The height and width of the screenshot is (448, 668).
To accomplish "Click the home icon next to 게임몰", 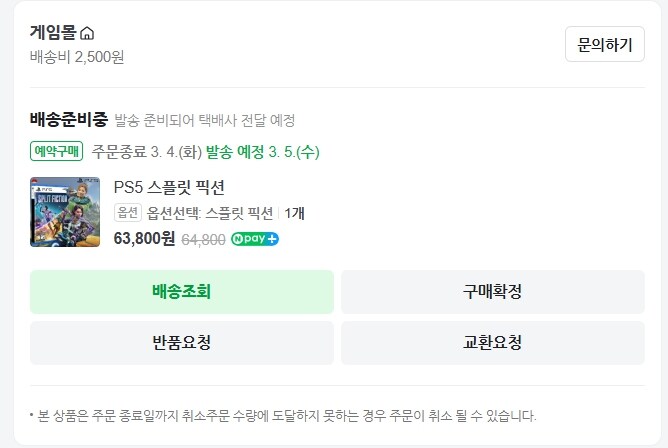I will (87, 34).
